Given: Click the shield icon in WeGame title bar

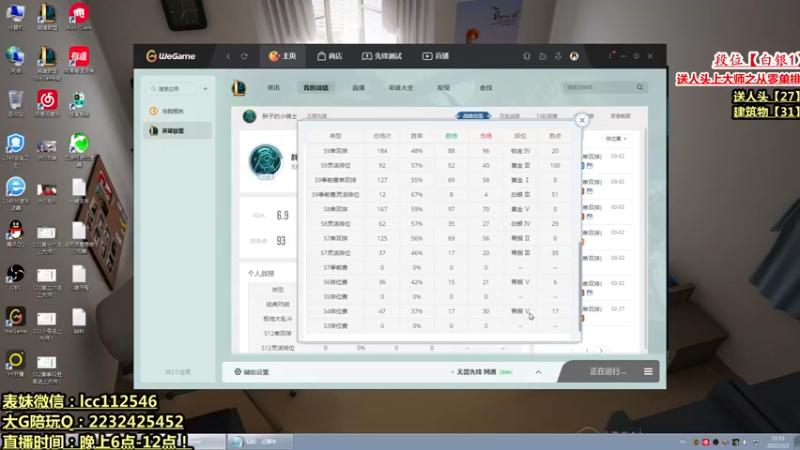Looking at the screenshot, I should (x=527, y=56).
